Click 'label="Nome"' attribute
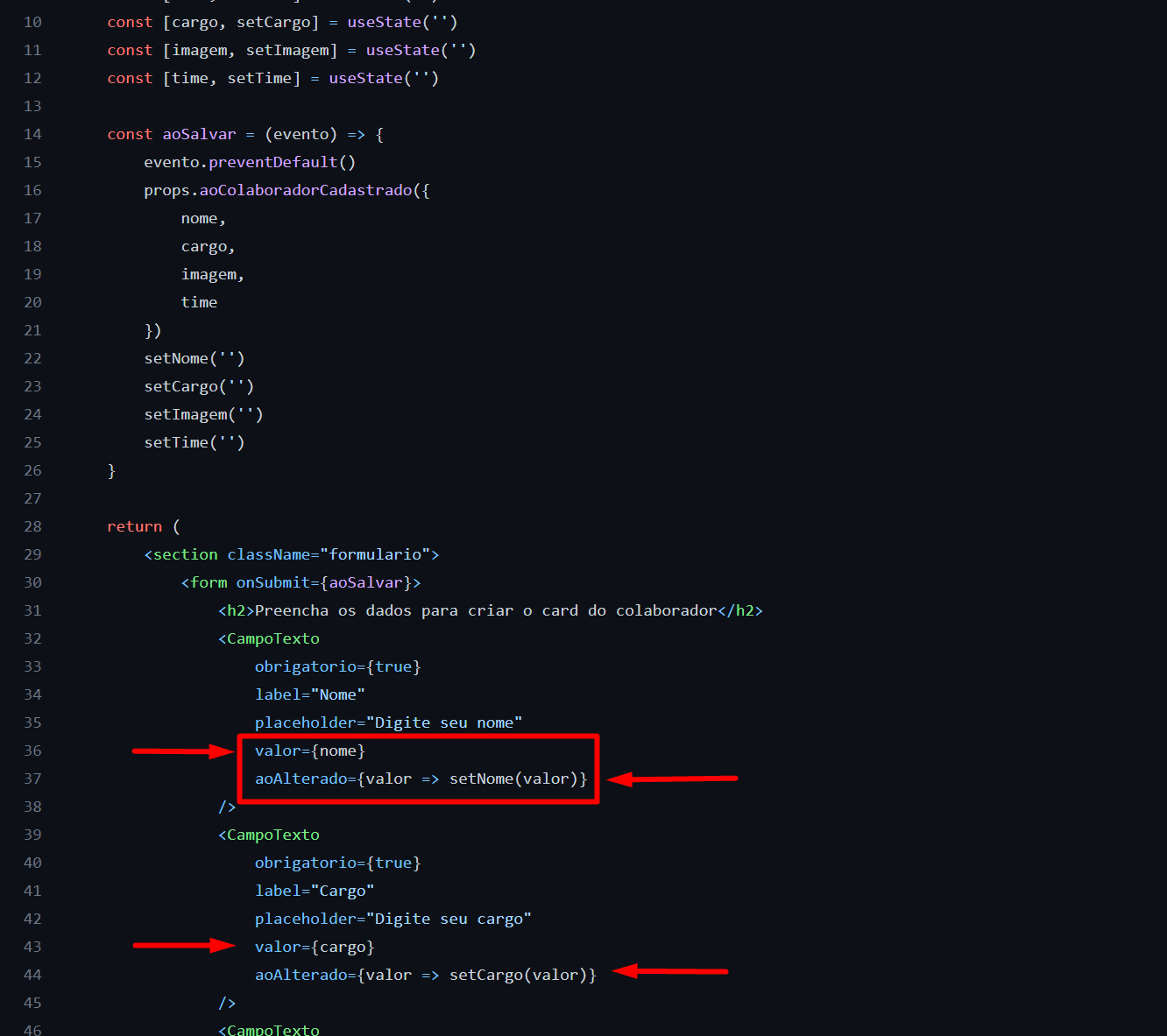Image resolution: width=1167 pixels, height=1036 pixels. click(310, 694)
